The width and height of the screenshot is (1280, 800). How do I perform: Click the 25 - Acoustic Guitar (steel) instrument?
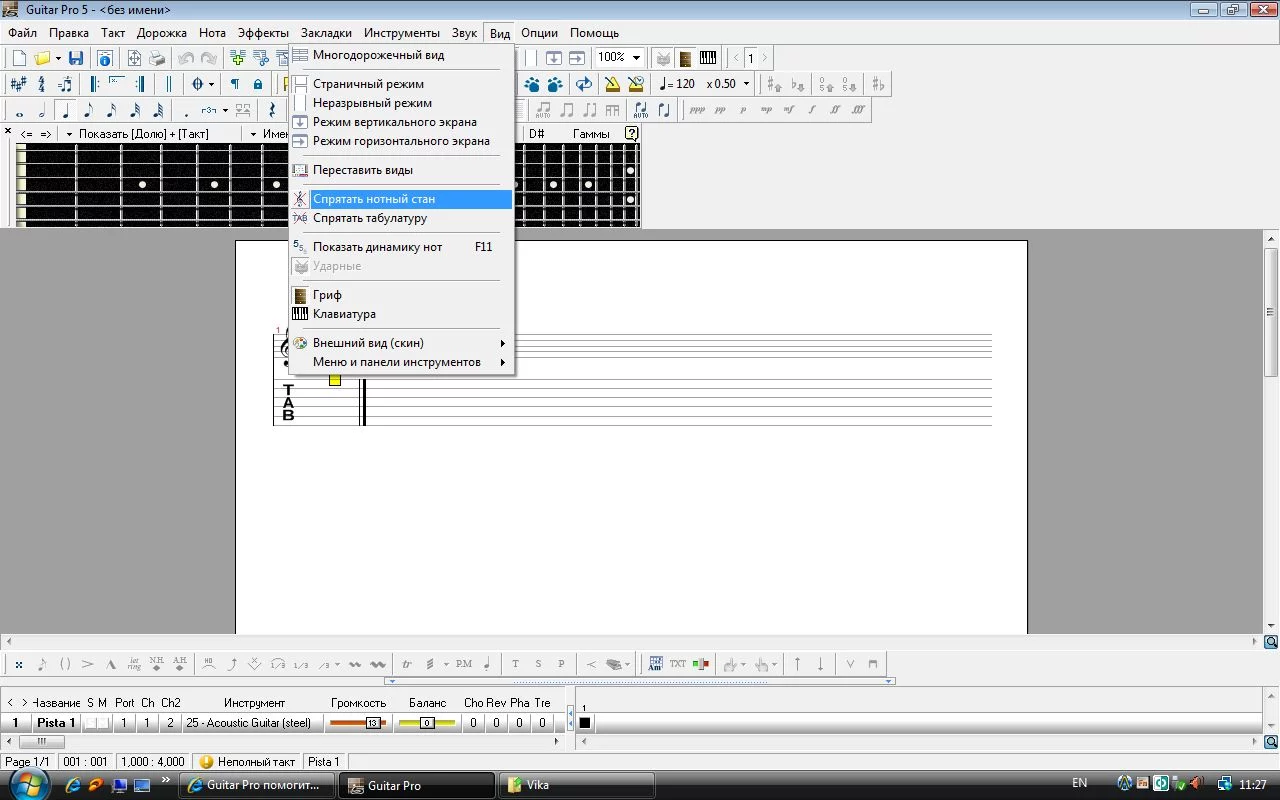[248, 723]
